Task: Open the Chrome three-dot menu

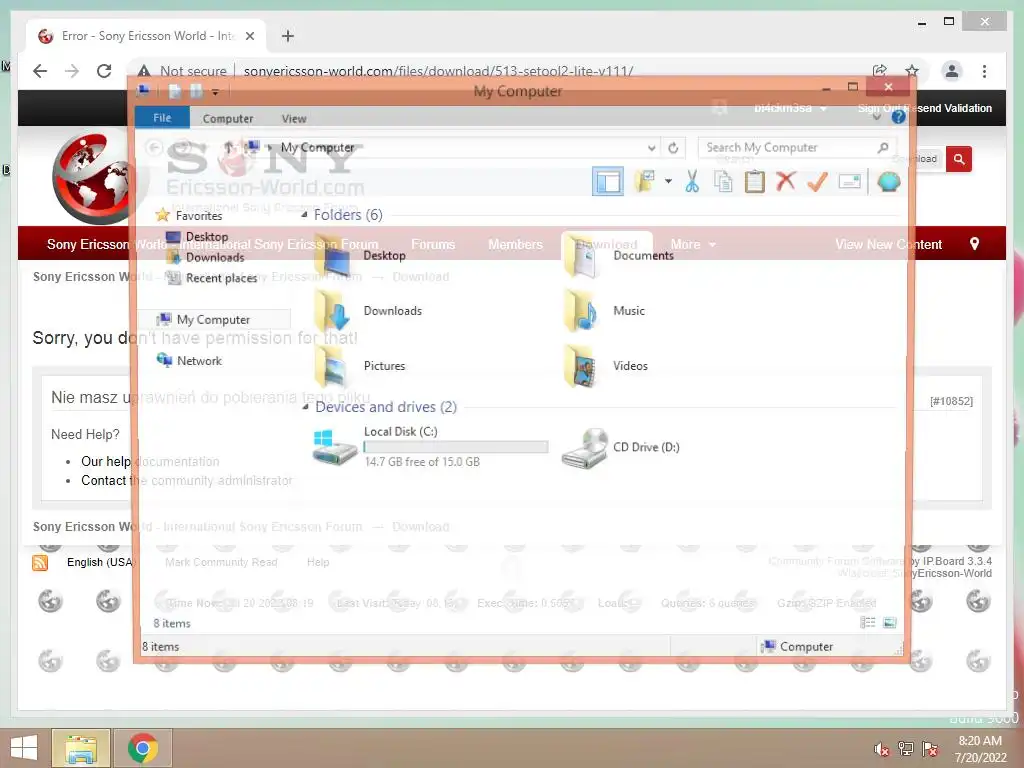Action: pyautogui.click(x=984, y=71)
